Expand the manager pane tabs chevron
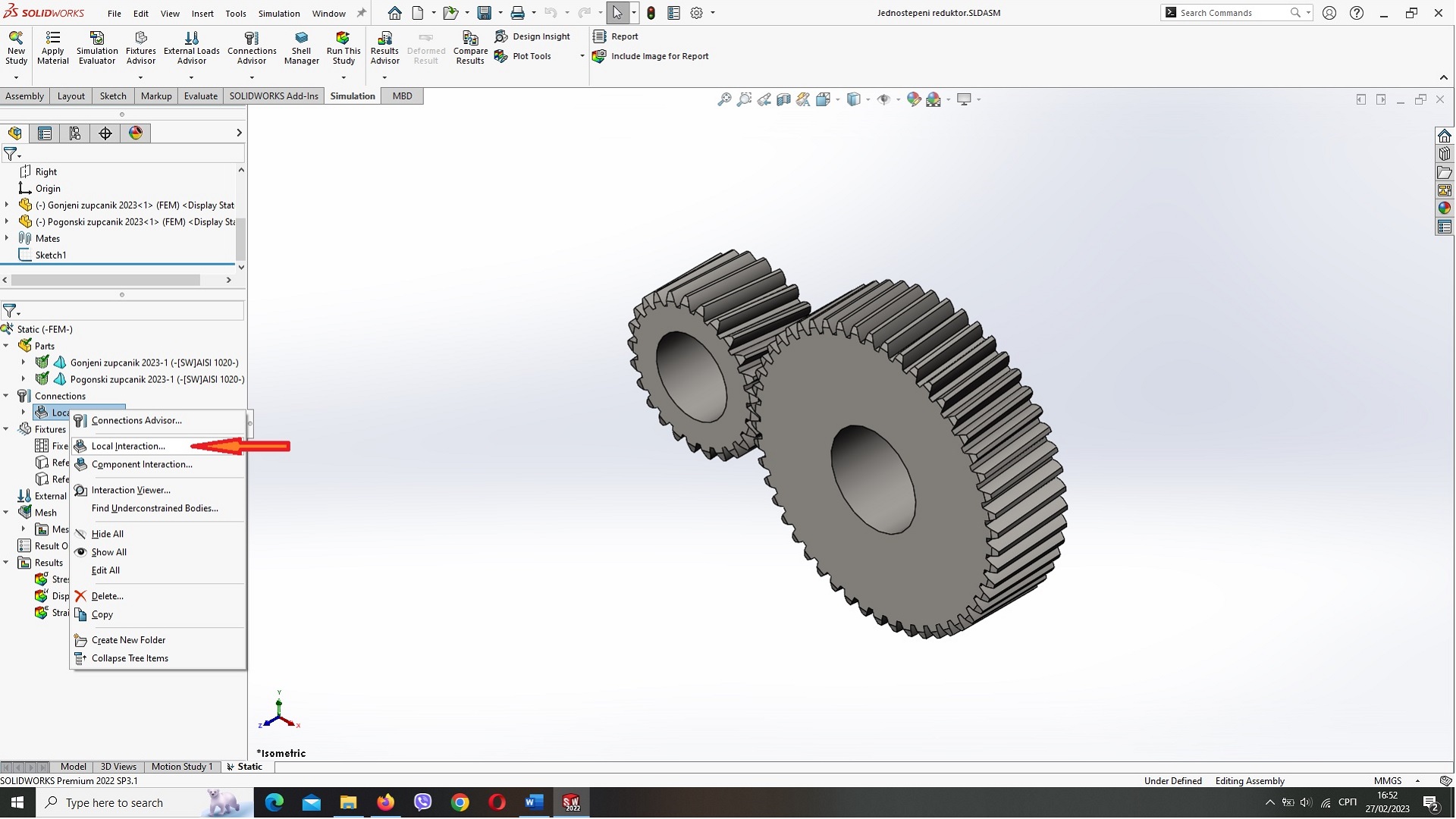The height and width of the screenshot is (819, 1456). click(x=239, y=133)
